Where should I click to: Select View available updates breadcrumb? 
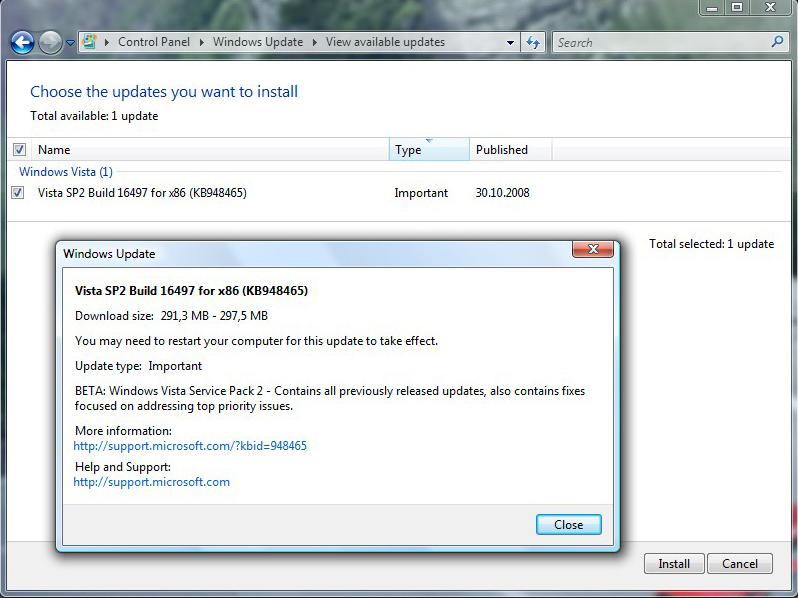pyautogui.click(x=385, y=42)
